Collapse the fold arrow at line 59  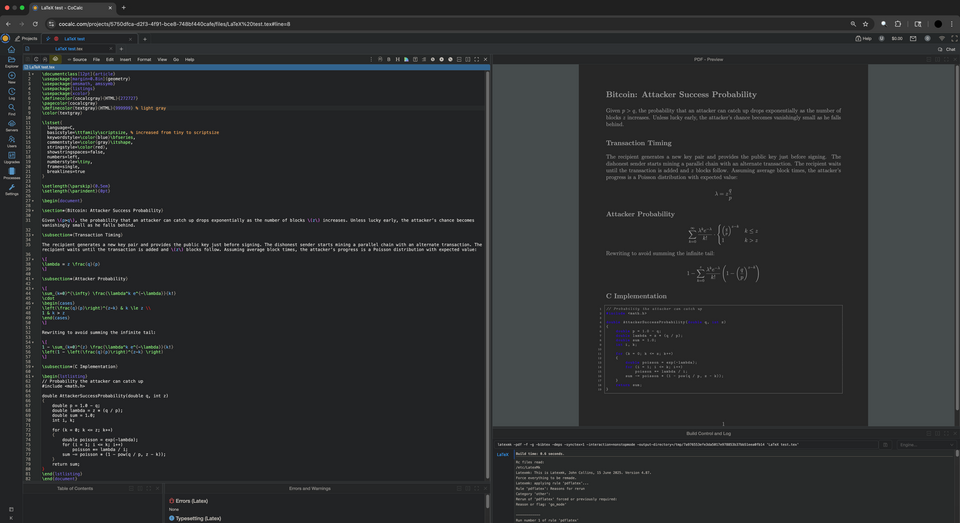pos(32,366)
